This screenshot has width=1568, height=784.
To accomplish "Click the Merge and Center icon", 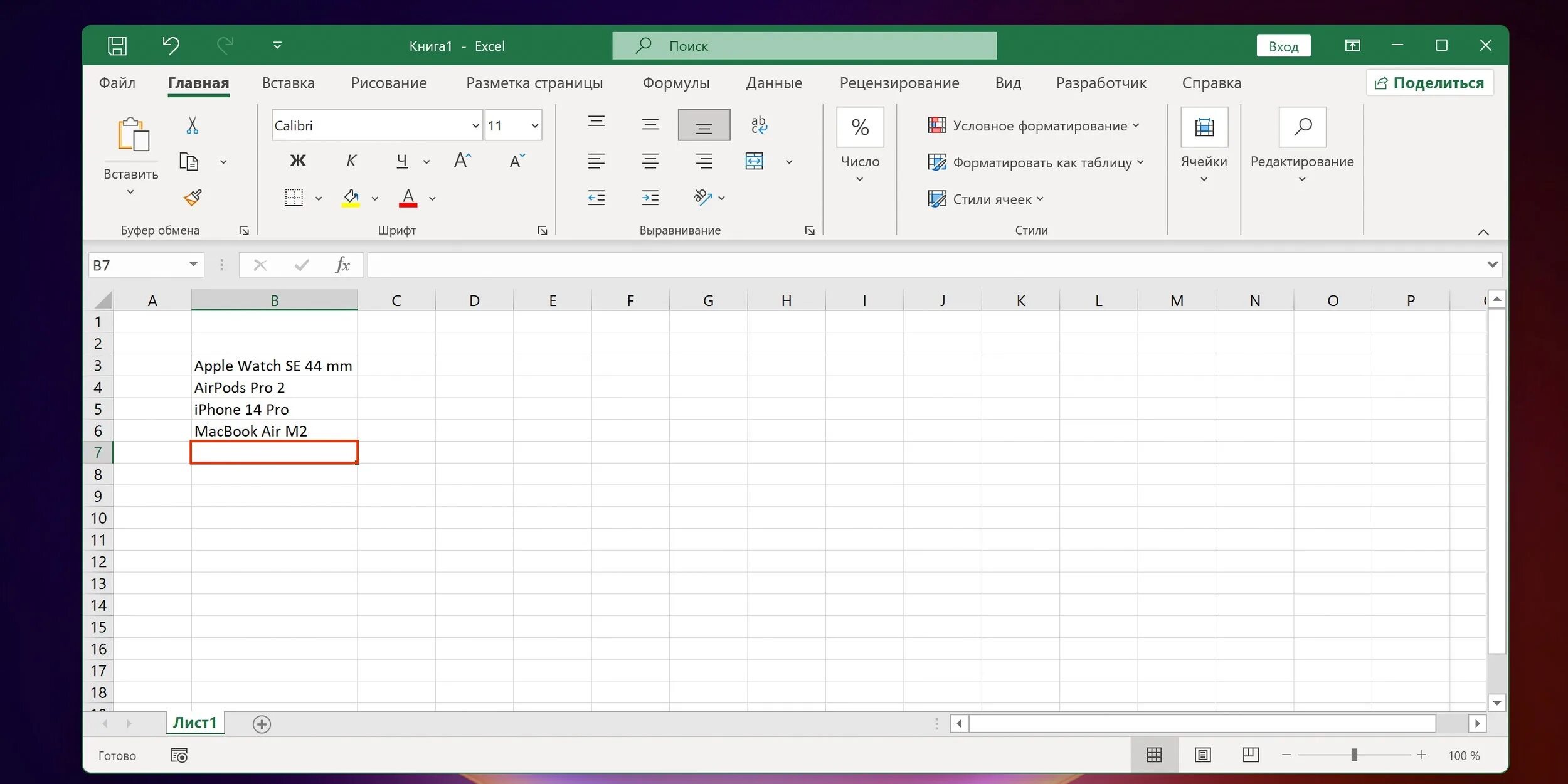I will pos(755,161).
